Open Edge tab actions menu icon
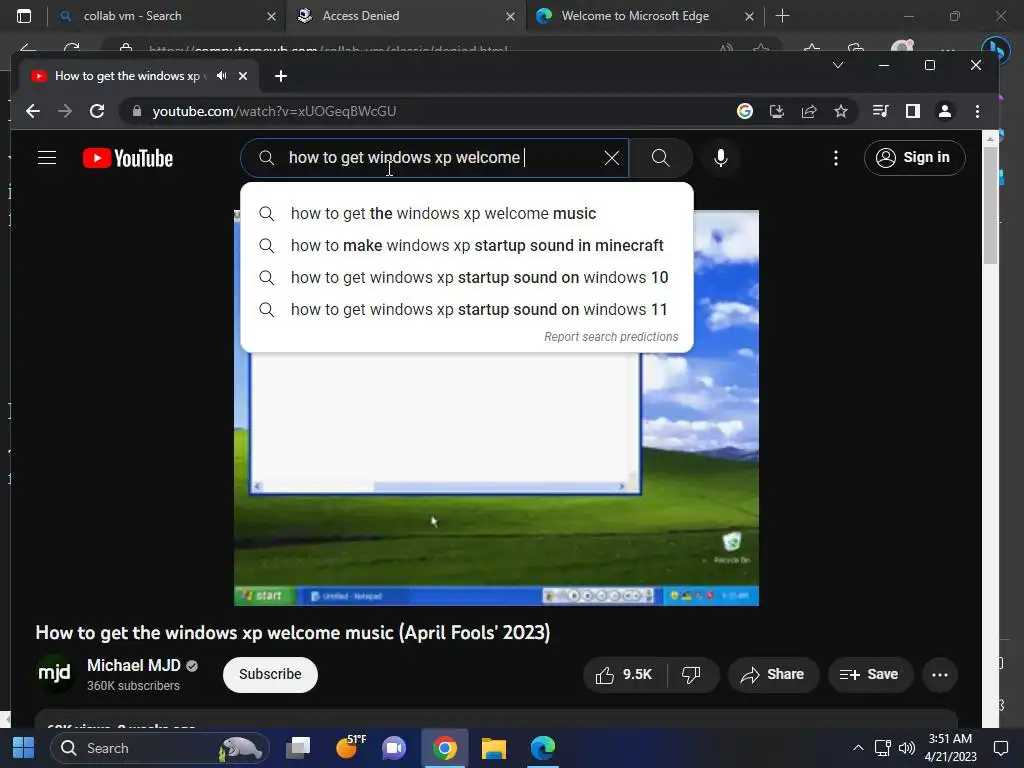The height and width of the screenshot is (768, 1024). tap(24, 16)
